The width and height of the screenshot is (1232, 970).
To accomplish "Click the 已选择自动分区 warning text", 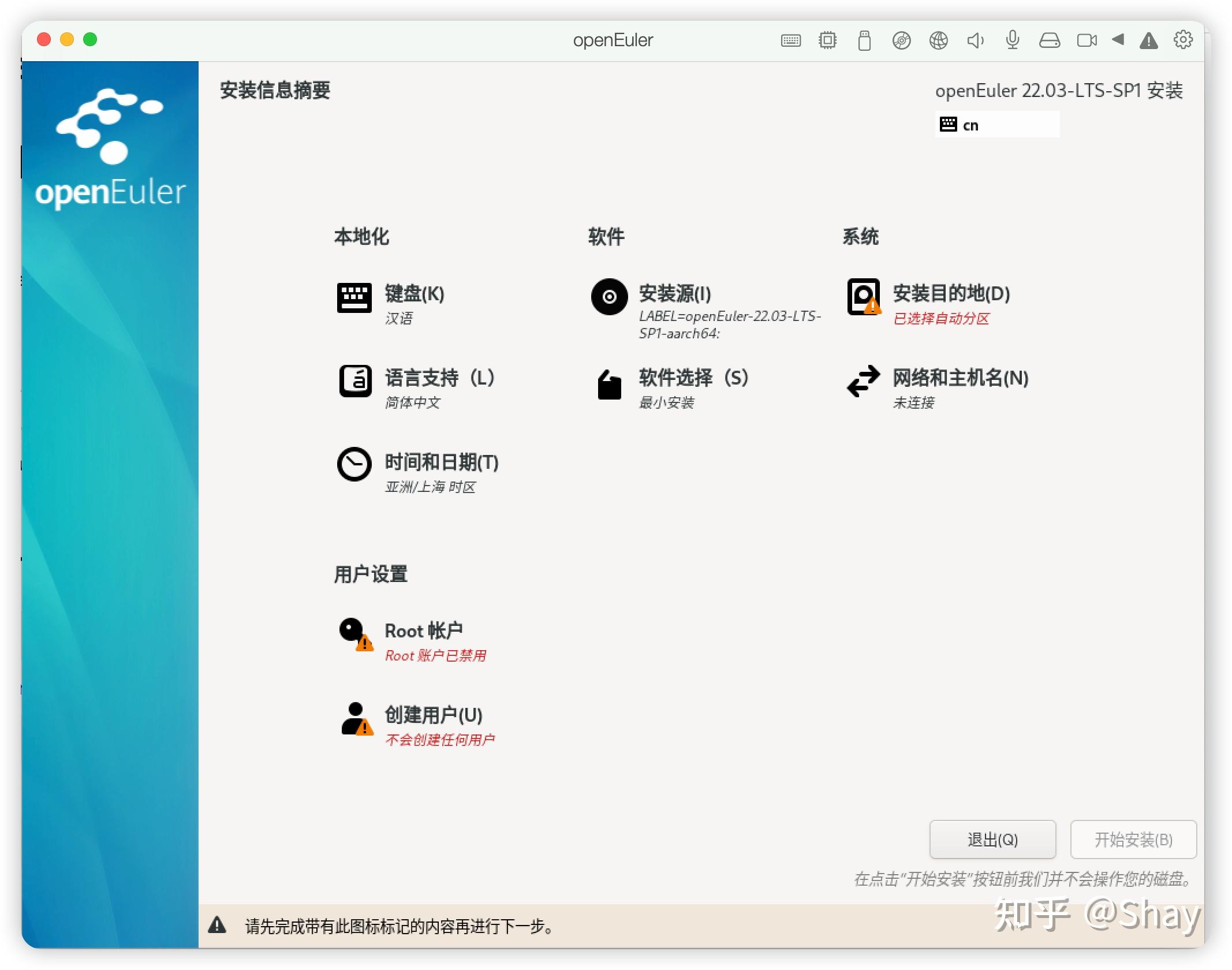I will click(942, 318).
